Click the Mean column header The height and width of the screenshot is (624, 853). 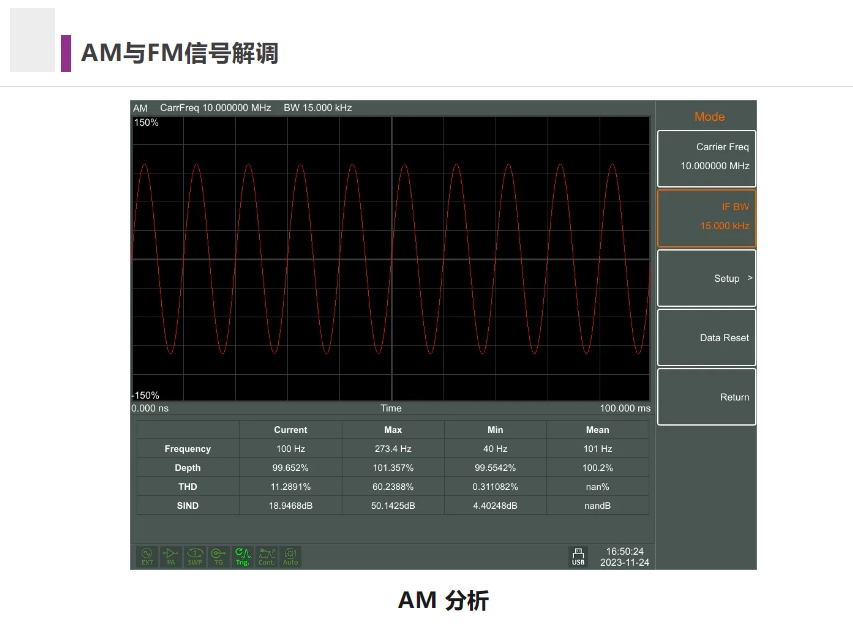coord(597,430)
